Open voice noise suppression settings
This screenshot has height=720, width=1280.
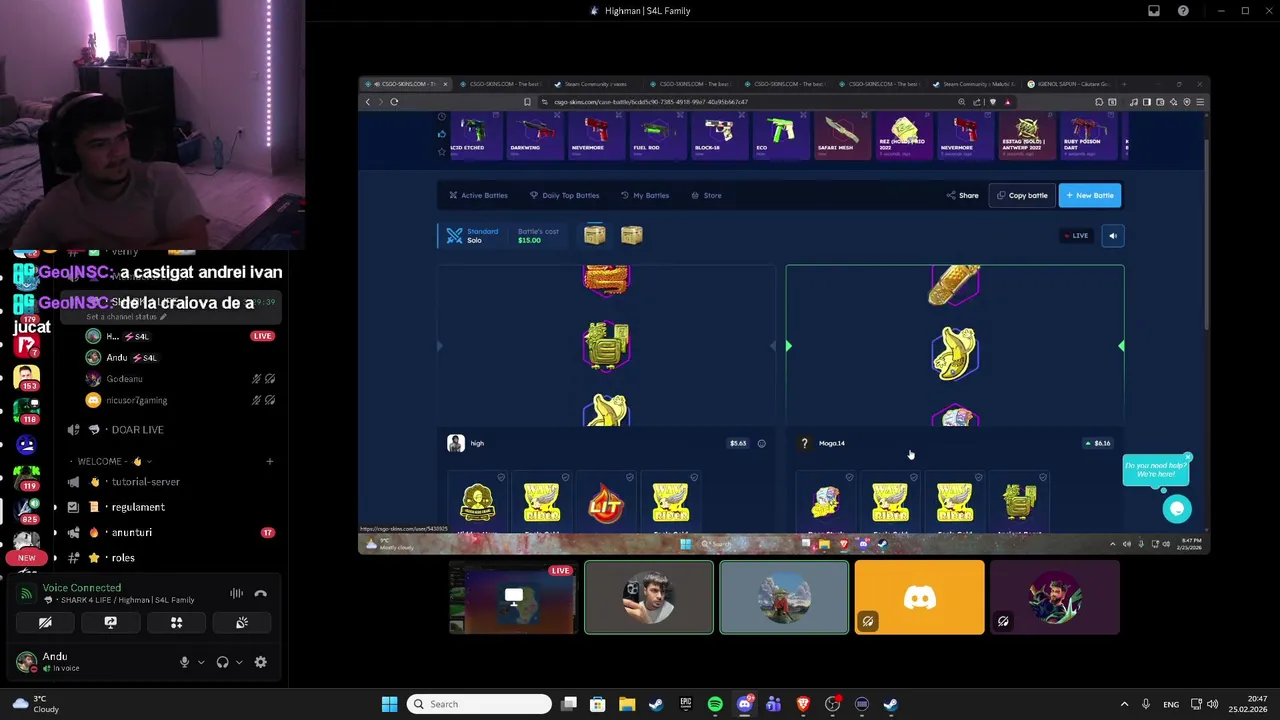(236, 593)
